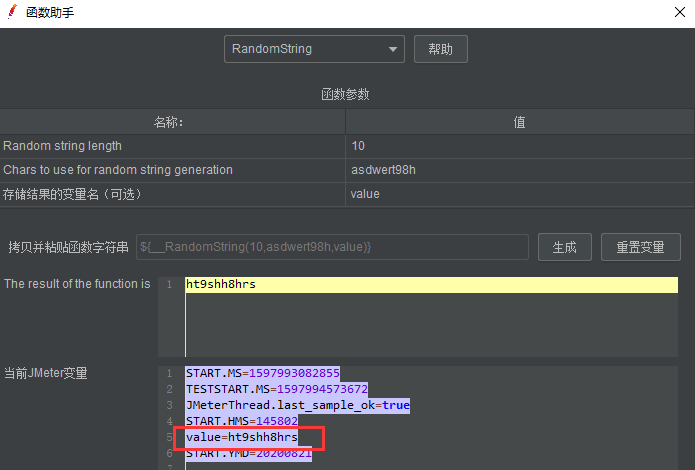Select 'Chars to use for random string generation' row
Viewport: 695px width, 470px height.
pyautogui.click(x=172, y=170)
